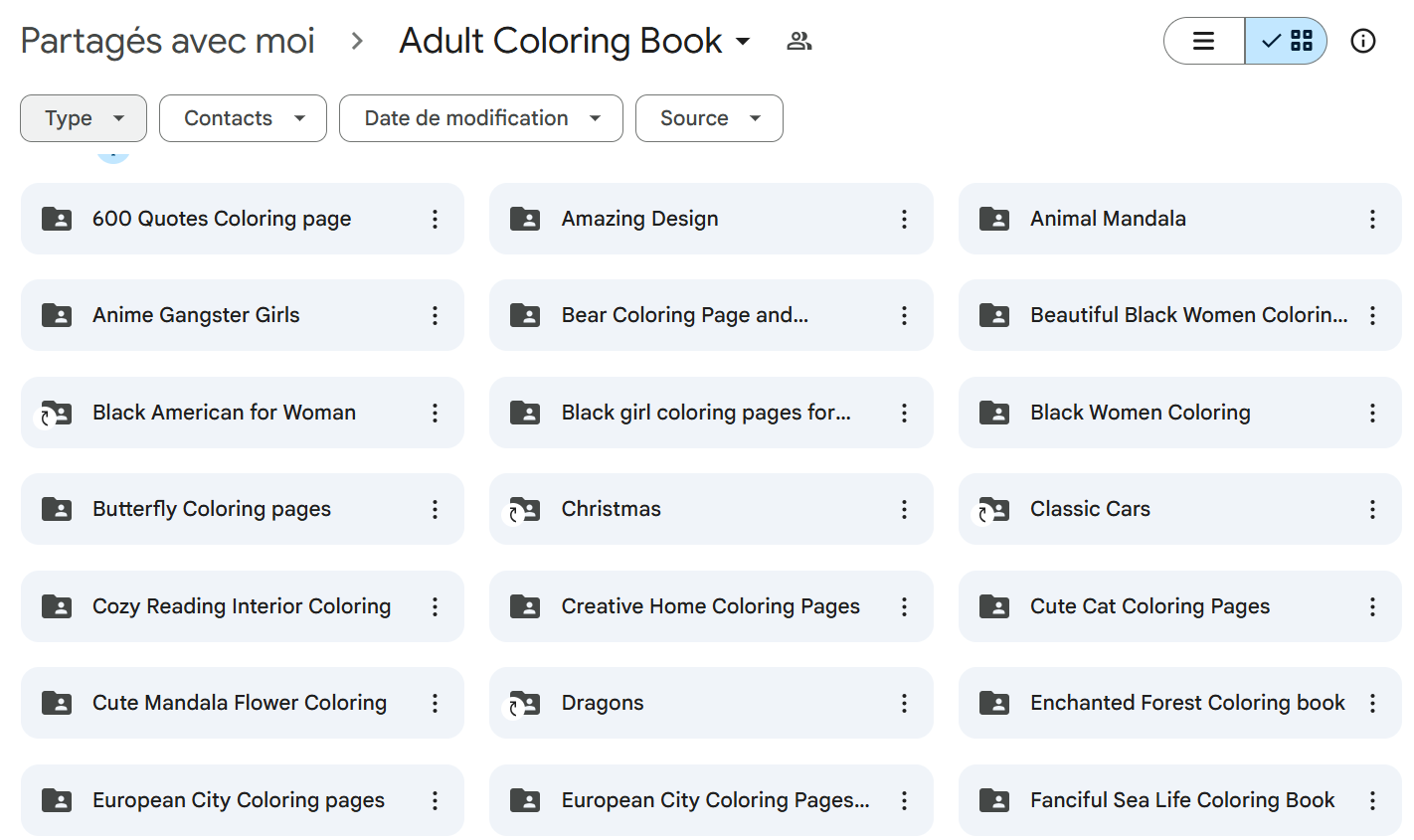Viewport: 1414px width, 840px height.
Task: Open more options for Animal Mandala folder
Action: click(1372, 219)
